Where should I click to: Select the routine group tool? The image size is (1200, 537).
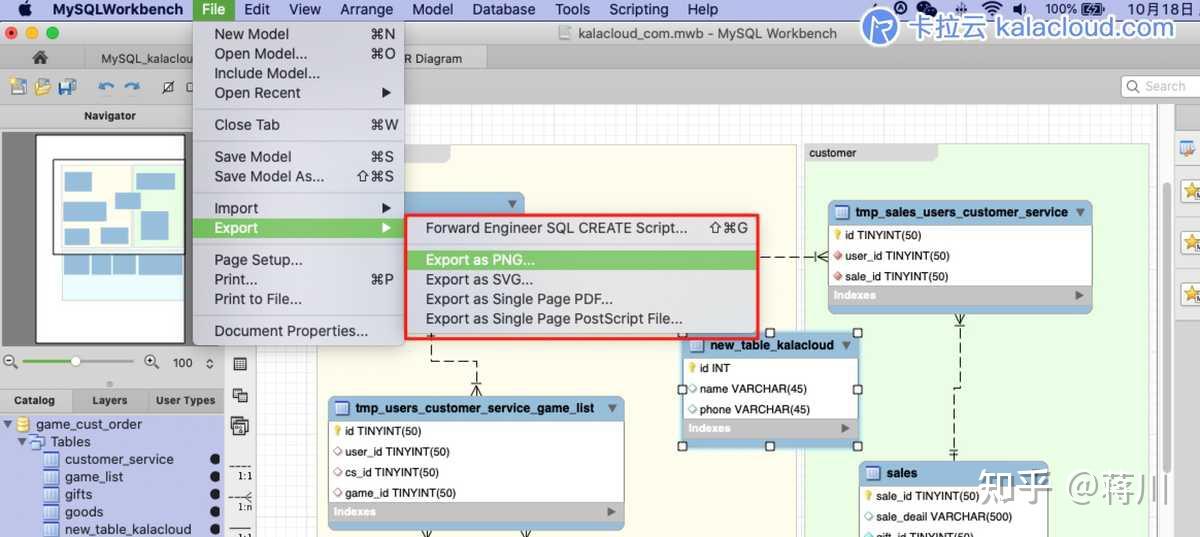(x=240, y=426)
